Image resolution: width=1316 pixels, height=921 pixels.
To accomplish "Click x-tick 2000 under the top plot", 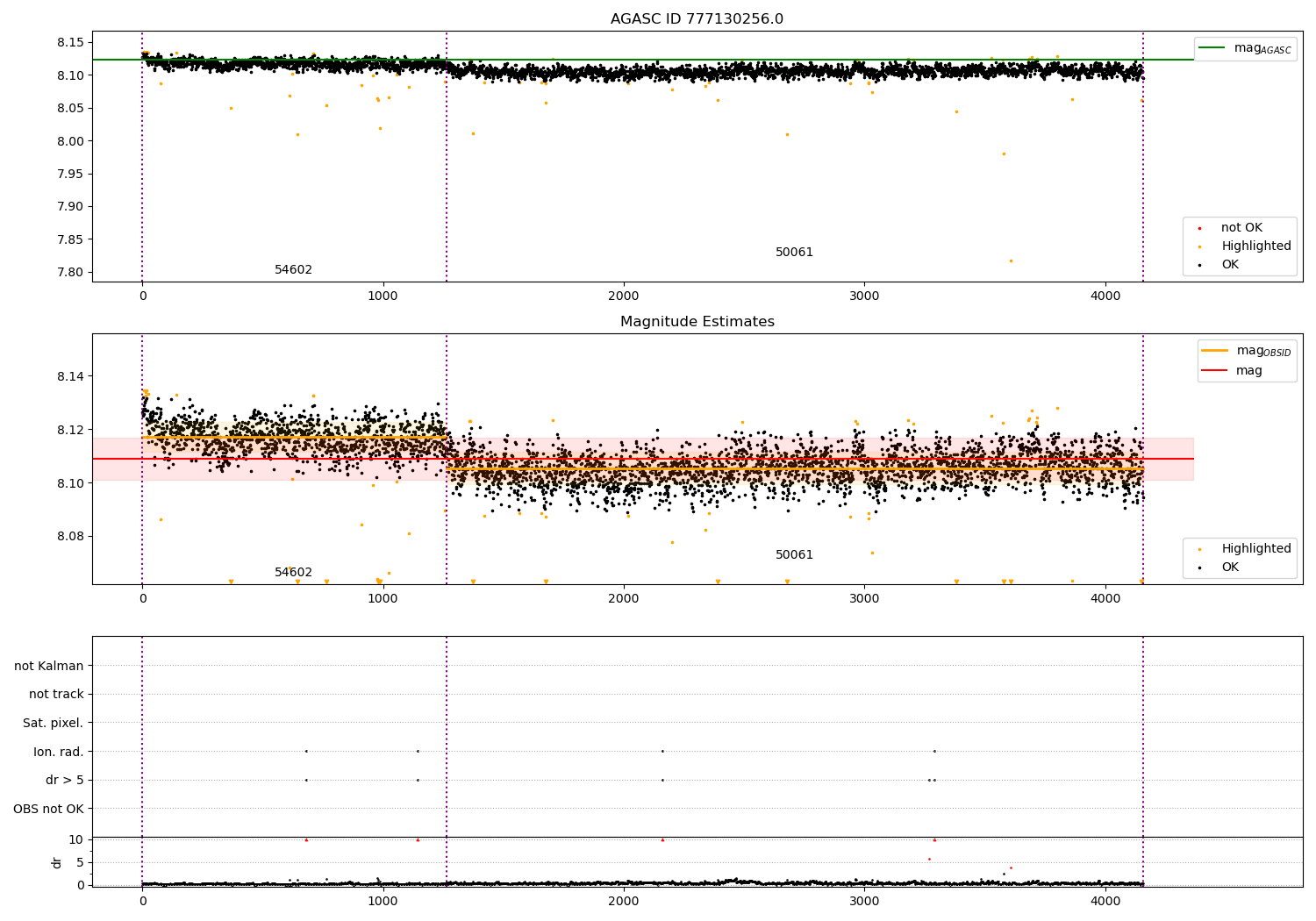I will pyautogui.click(x=624, y=296).
